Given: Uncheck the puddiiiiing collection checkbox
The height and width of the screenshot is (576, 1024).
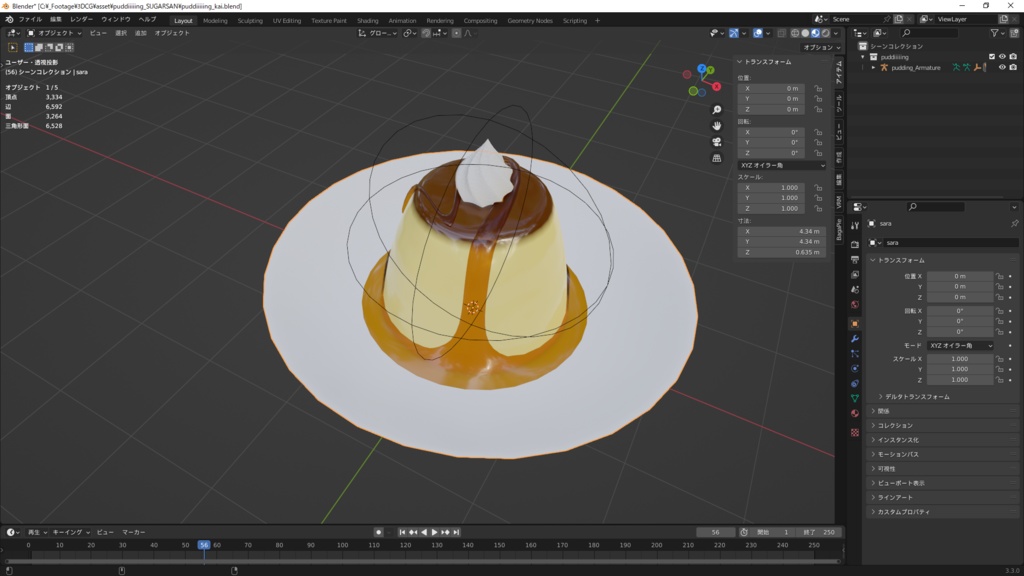Looking at the screenshot, I should coord(991,57).
